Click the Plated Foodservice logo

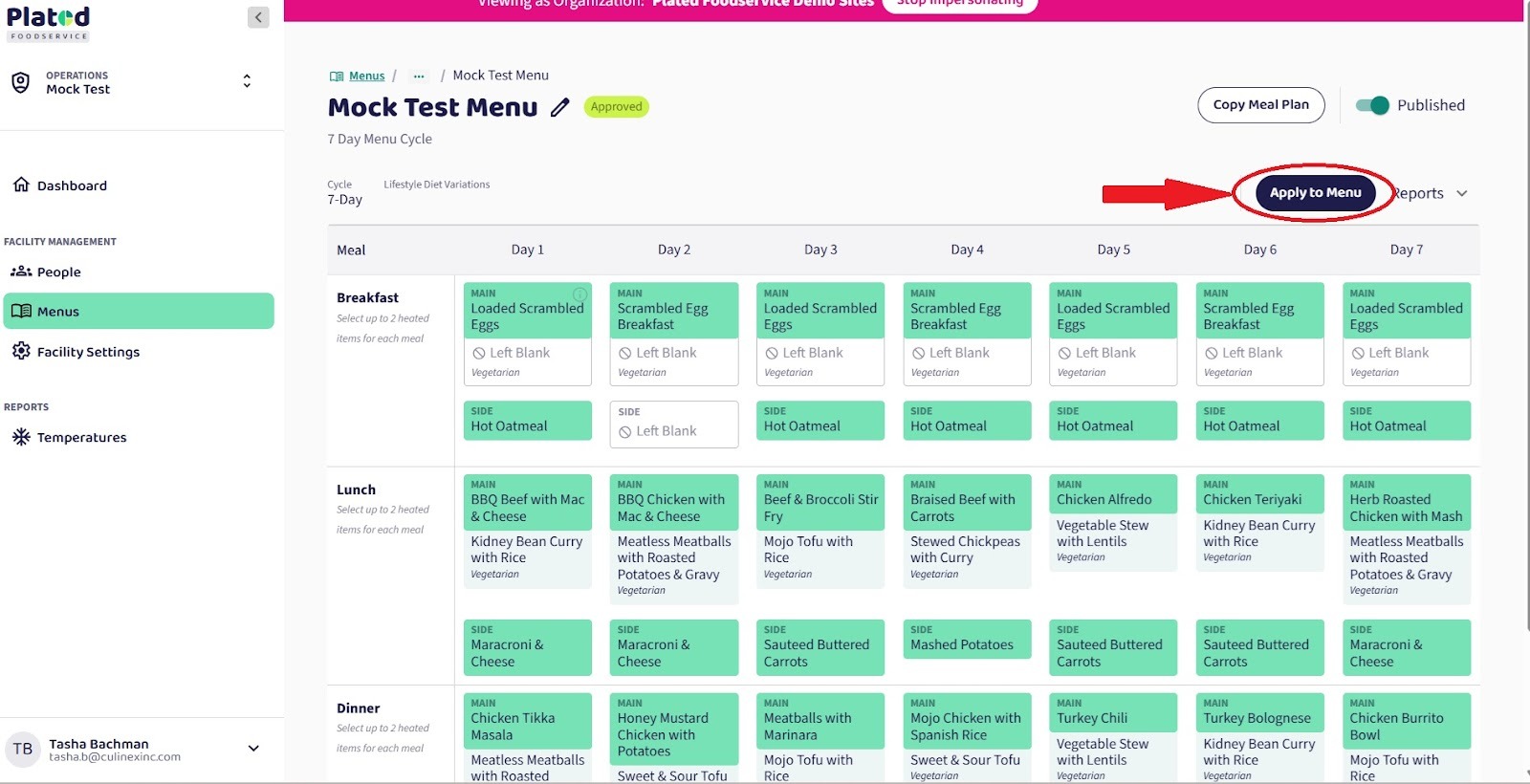coord(49,23)
